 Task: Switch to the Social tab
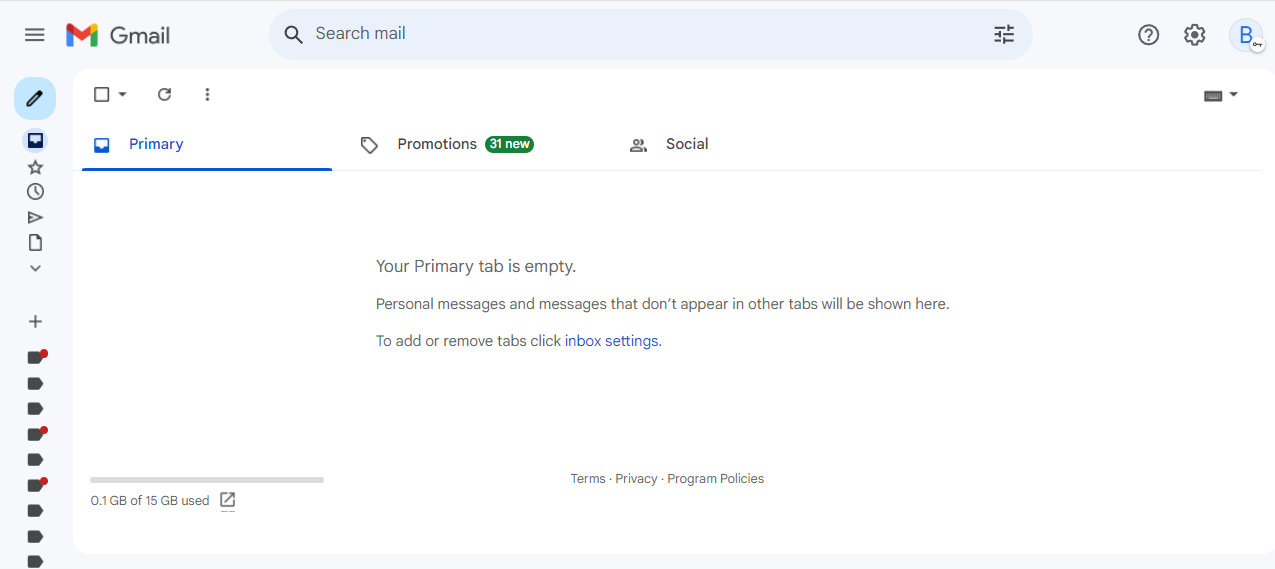point(669,145)
